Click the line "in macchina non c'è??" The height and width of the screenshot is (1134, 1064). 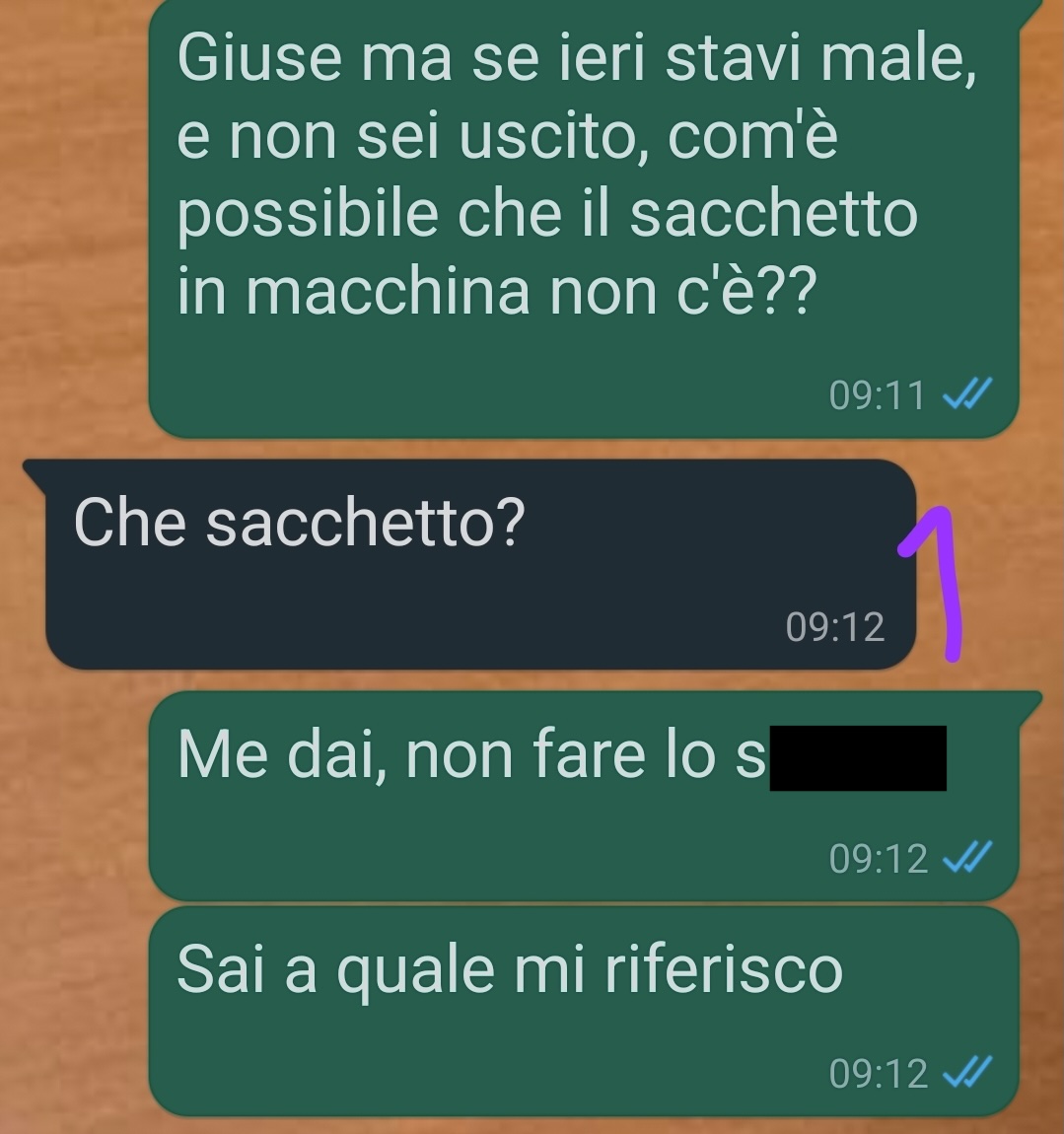tap(497, 291)
